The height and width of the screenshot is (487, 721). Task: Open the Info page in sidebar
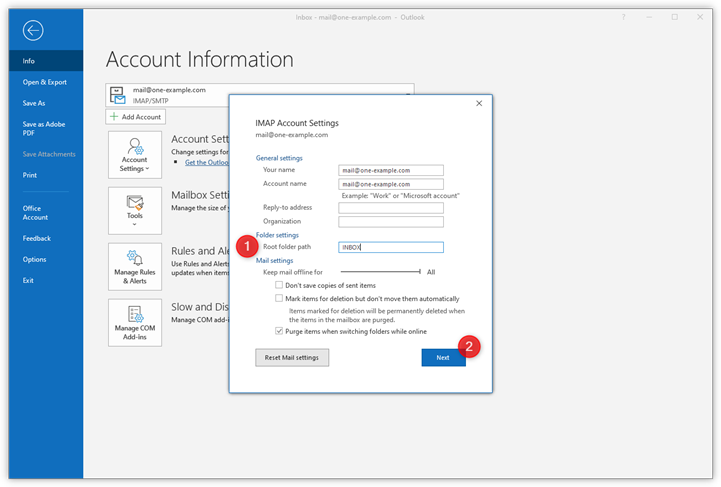coord(46,61)
